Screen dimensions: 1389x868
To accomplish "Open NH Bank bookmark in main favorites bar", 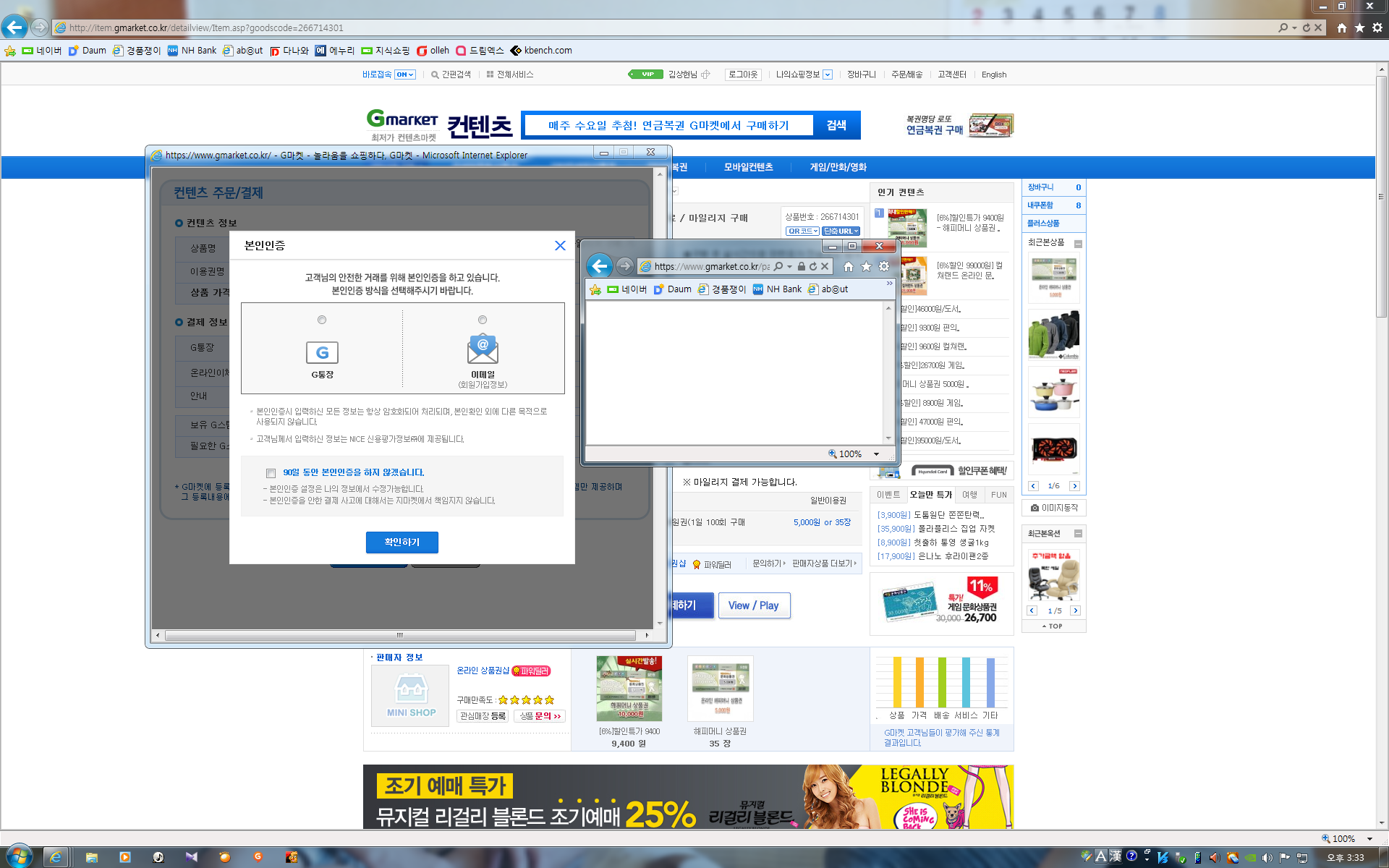I will 192,51.
